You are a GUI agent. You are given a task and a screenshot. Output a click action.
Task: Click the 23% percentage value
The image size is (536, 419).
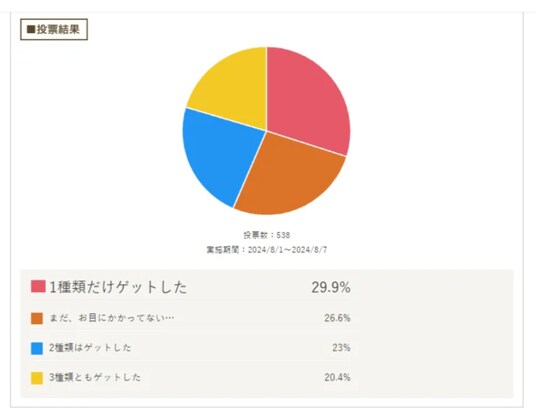click(341, 348)
